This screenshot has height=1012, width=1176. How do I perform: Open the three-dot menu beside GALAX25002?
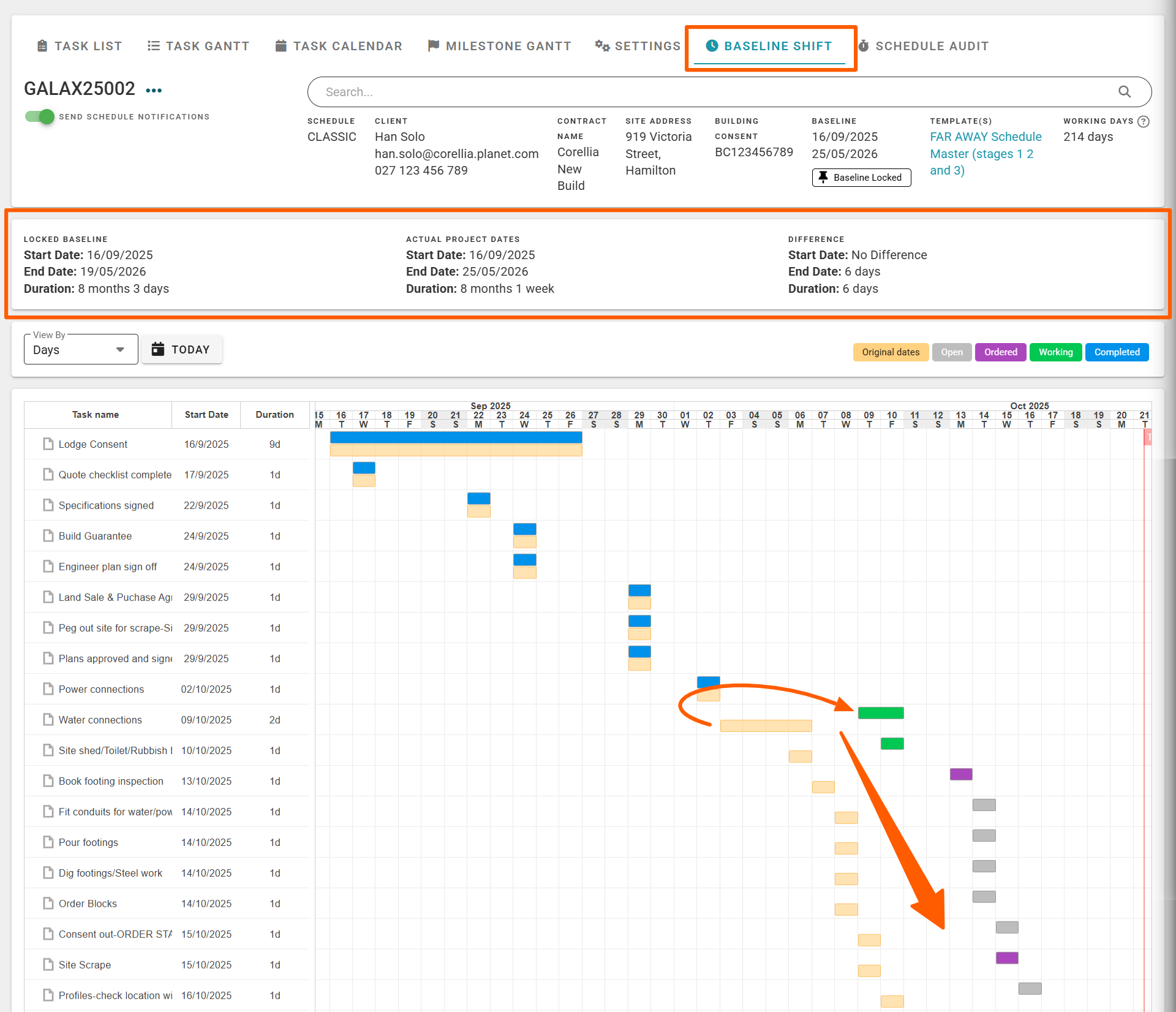pyautogui.click(x=154, y=91)
